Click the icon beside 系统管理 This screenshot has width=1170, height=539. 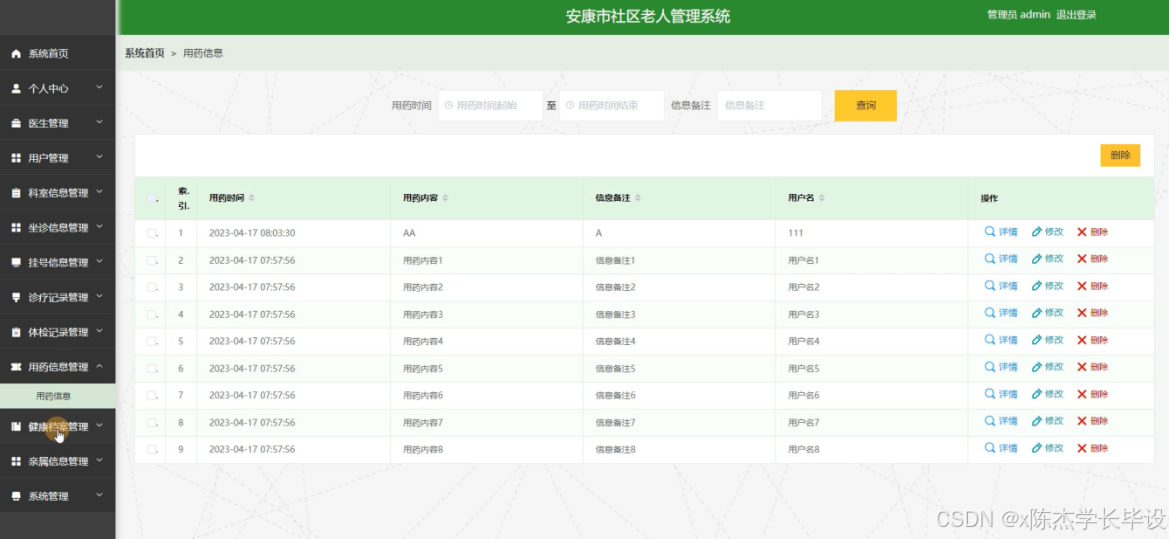(x=16, y=496)
